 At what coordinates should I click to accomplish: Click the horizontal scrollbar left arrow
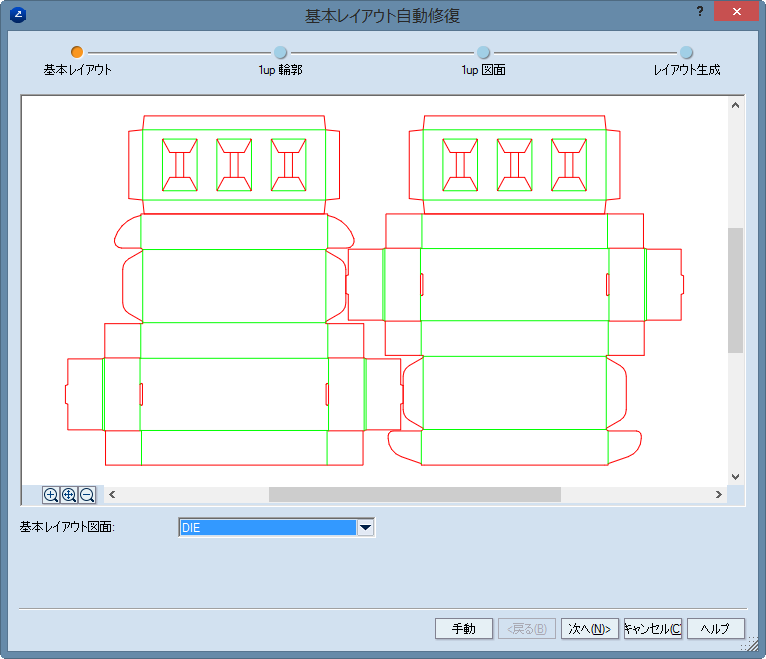click(112, 494)
